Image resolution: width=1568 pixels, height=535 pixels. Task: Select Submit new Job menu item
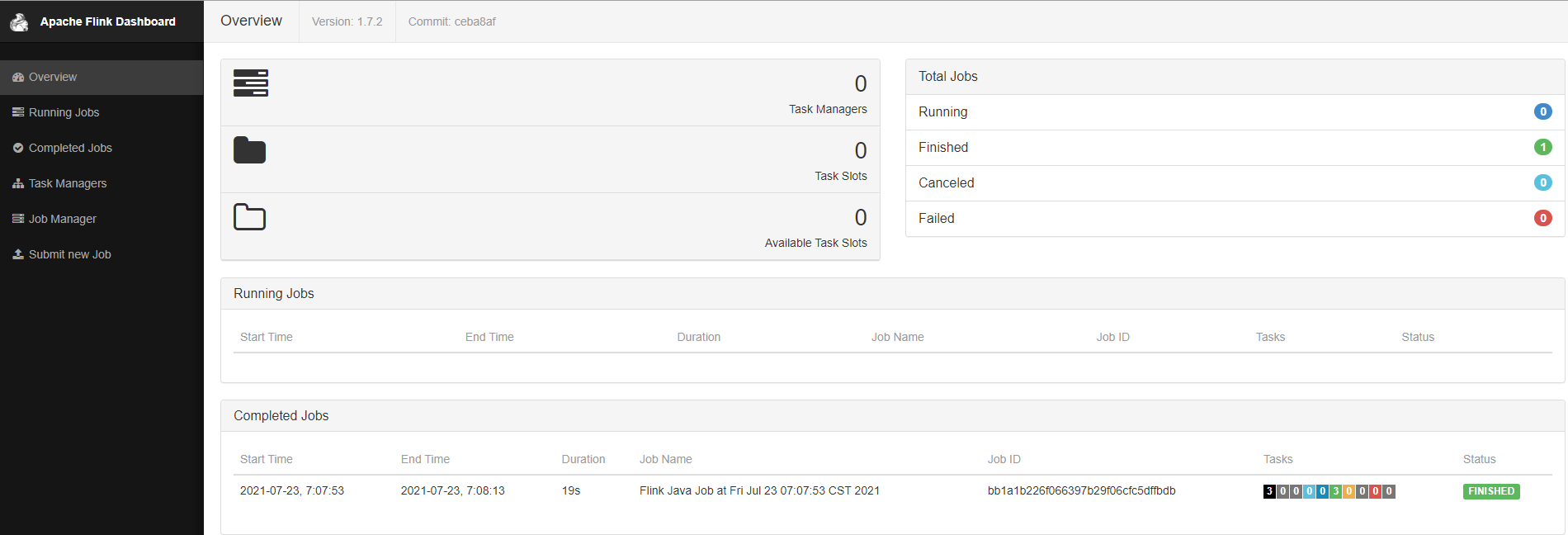point(102,254)
